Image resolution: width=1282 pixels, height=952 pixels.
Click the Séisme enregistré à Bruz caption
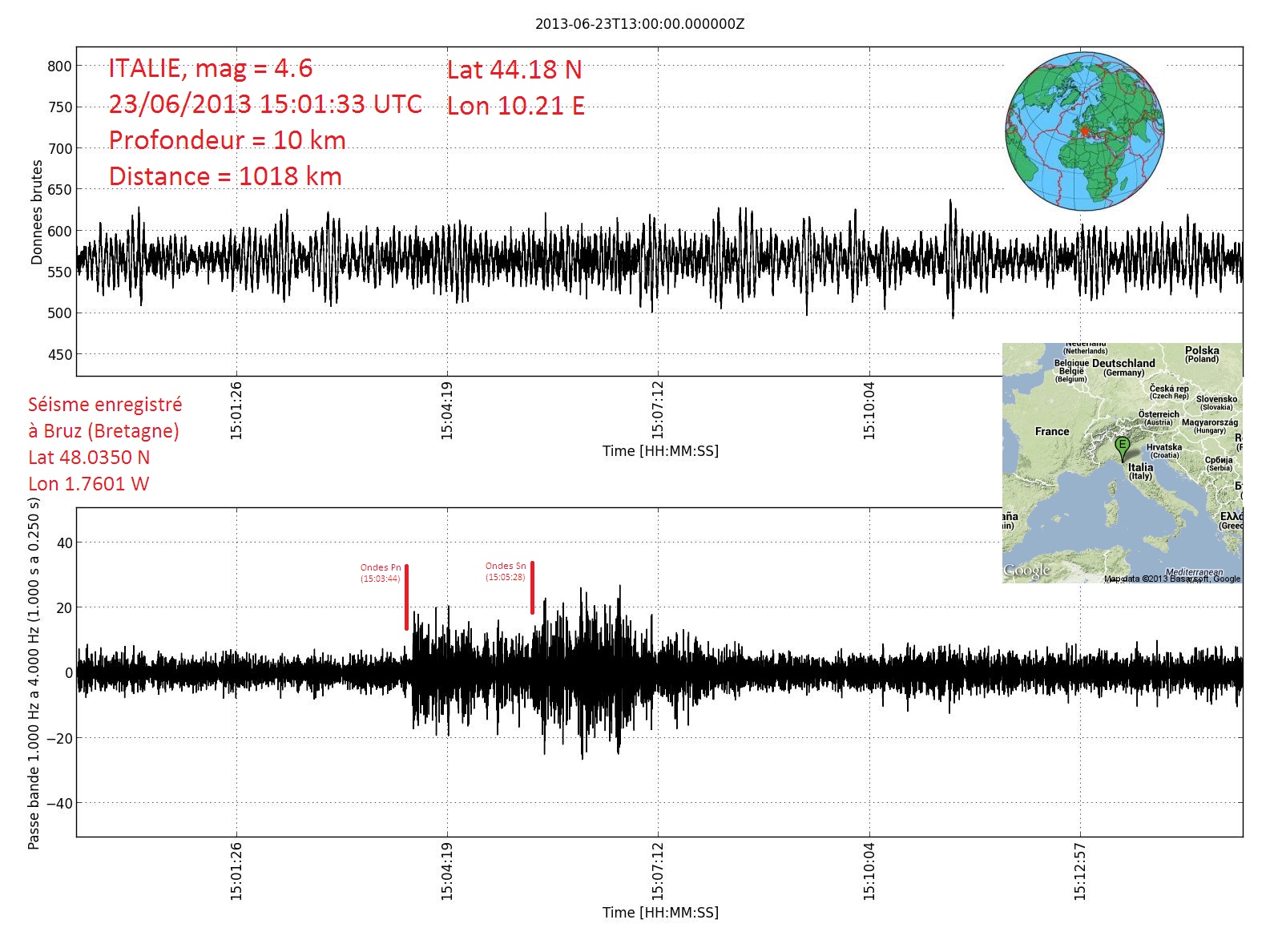105,418
